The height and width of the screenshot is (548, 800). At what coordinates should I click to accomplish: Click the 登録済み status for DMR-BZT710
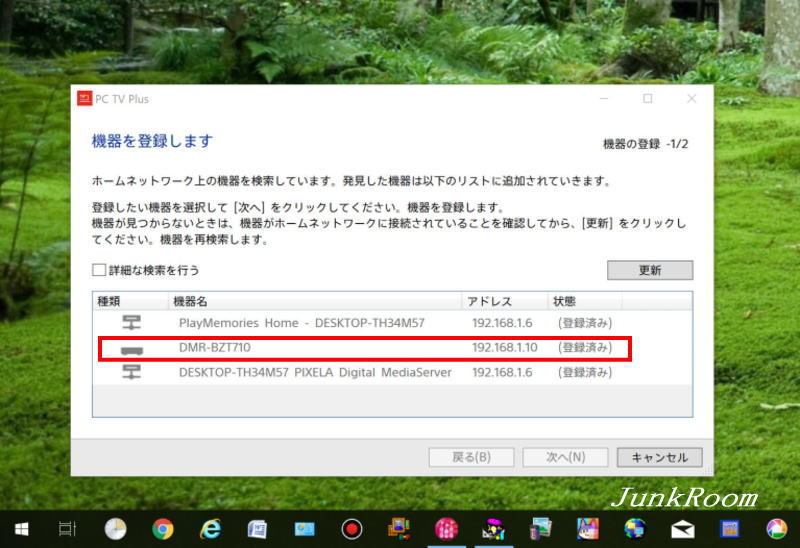(585, 347)
